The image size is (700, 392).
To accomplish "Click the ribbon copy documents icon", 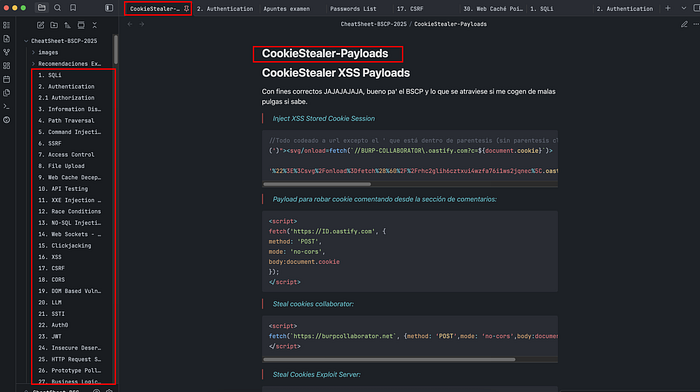I will click(7, 93).
